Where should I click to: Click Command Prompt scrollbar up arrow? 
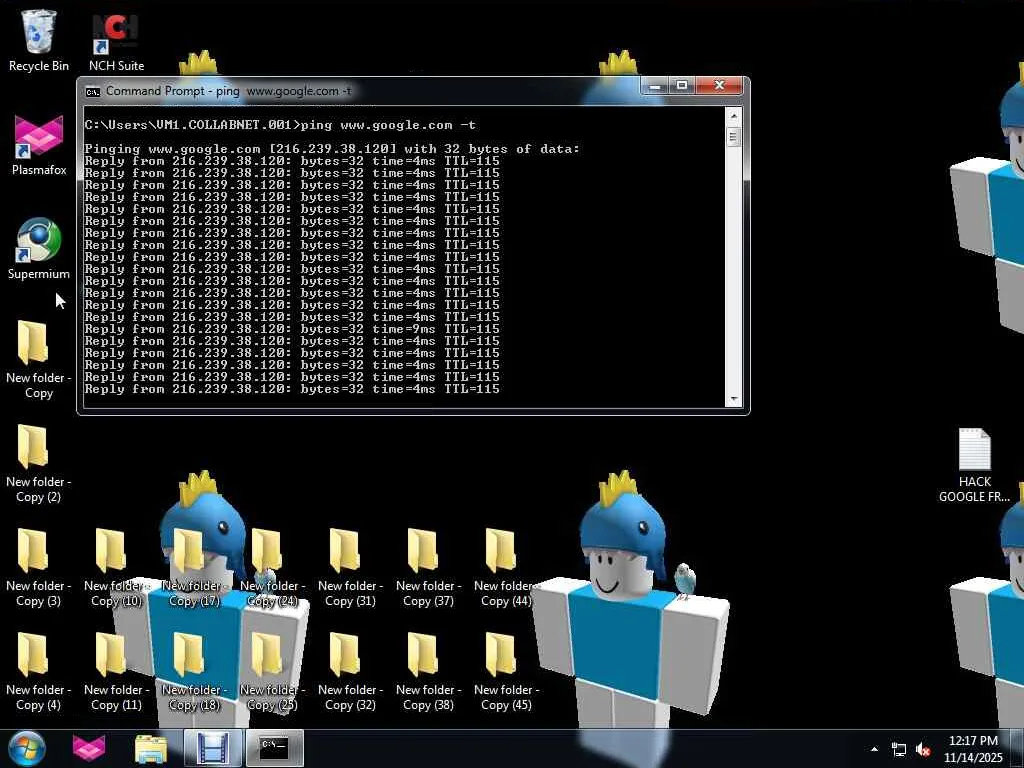coord(733,116)
